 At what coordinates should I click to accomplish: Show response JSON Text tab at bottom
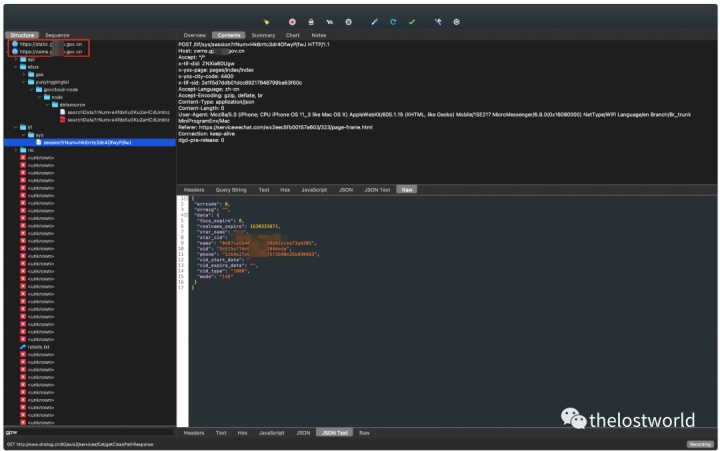pos(335,433)
